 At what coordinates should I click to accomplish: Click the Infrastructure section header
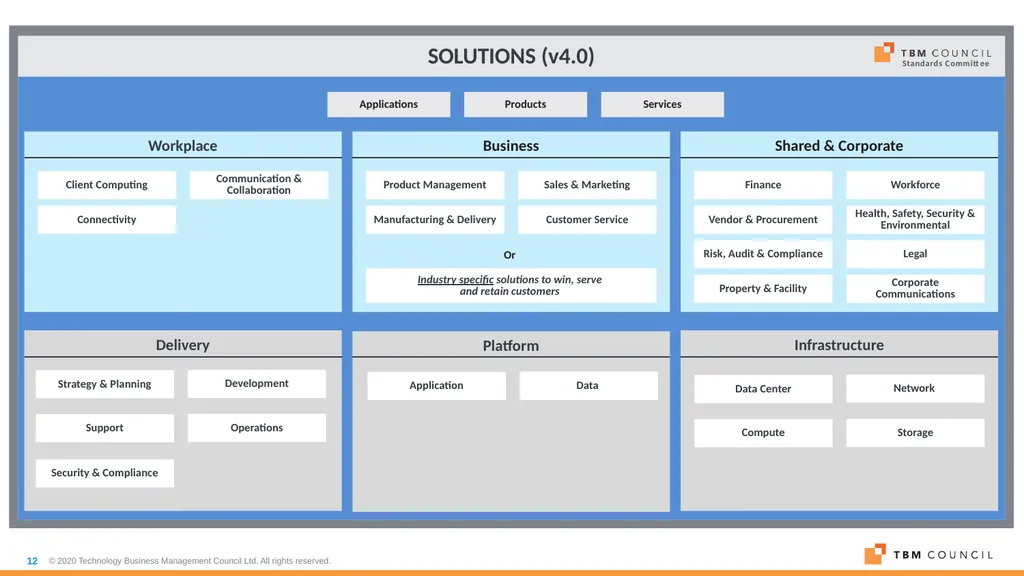pos(839,345)
